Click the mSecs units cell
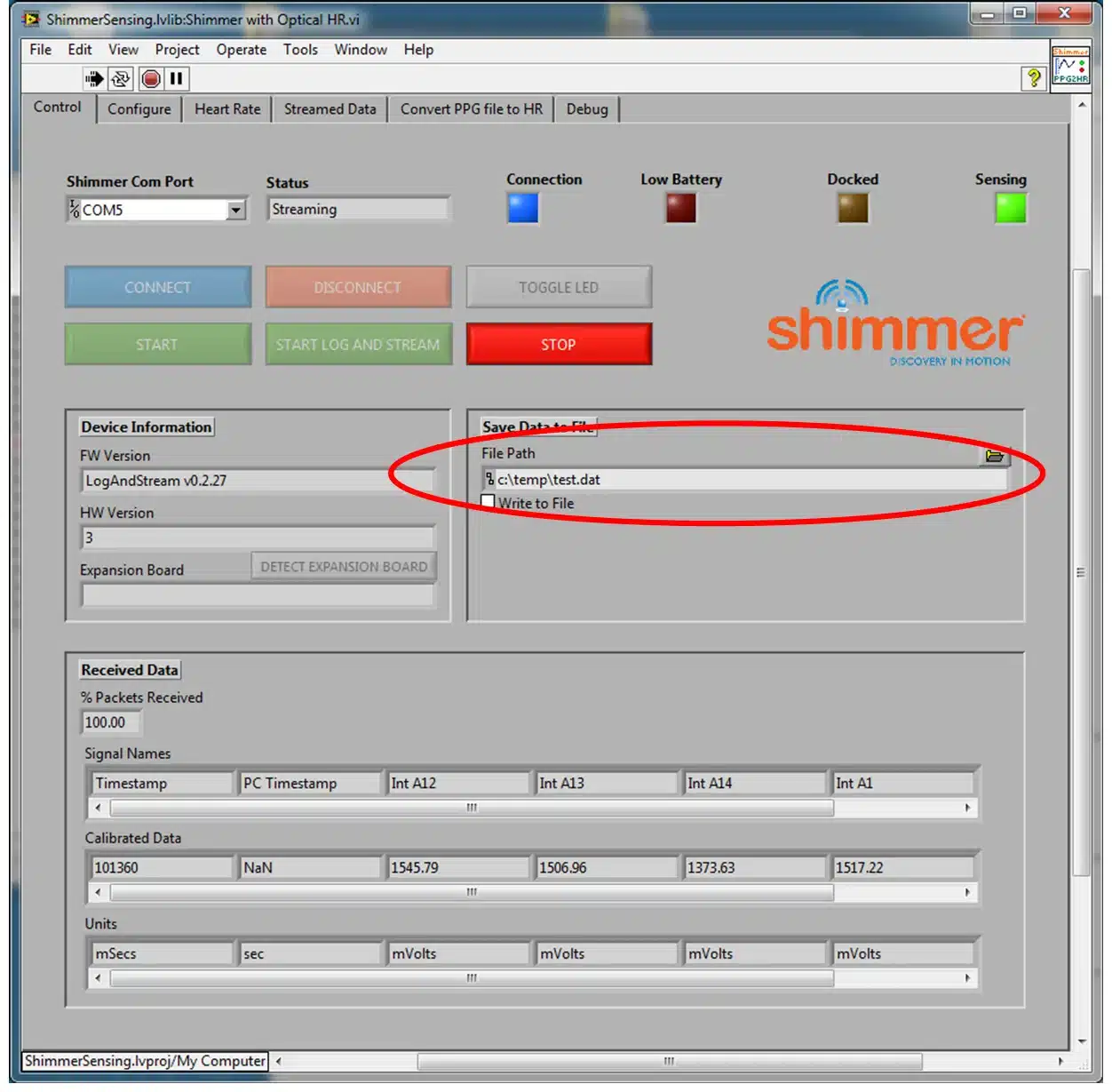This screenshot has height=1092, width=1112. tap(162, 953)
